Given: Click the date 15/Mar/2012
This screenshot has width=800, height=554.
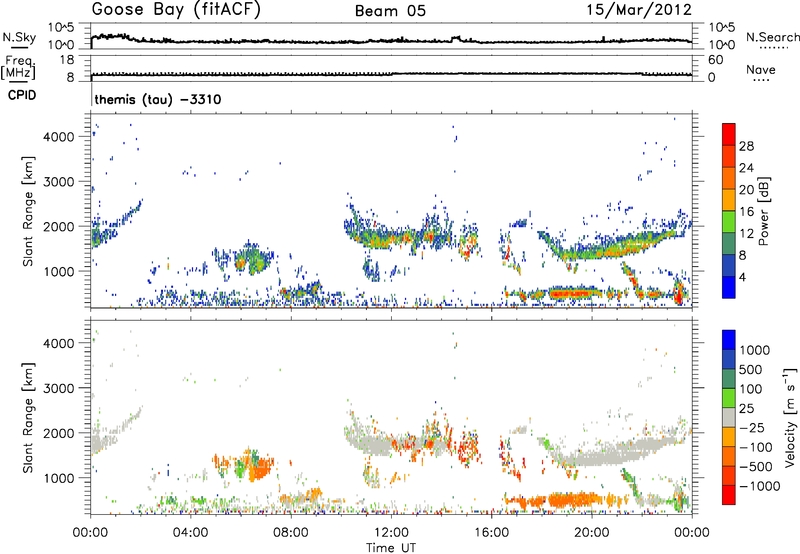Looking at the screenshot, I should click(x=639, y=10).
